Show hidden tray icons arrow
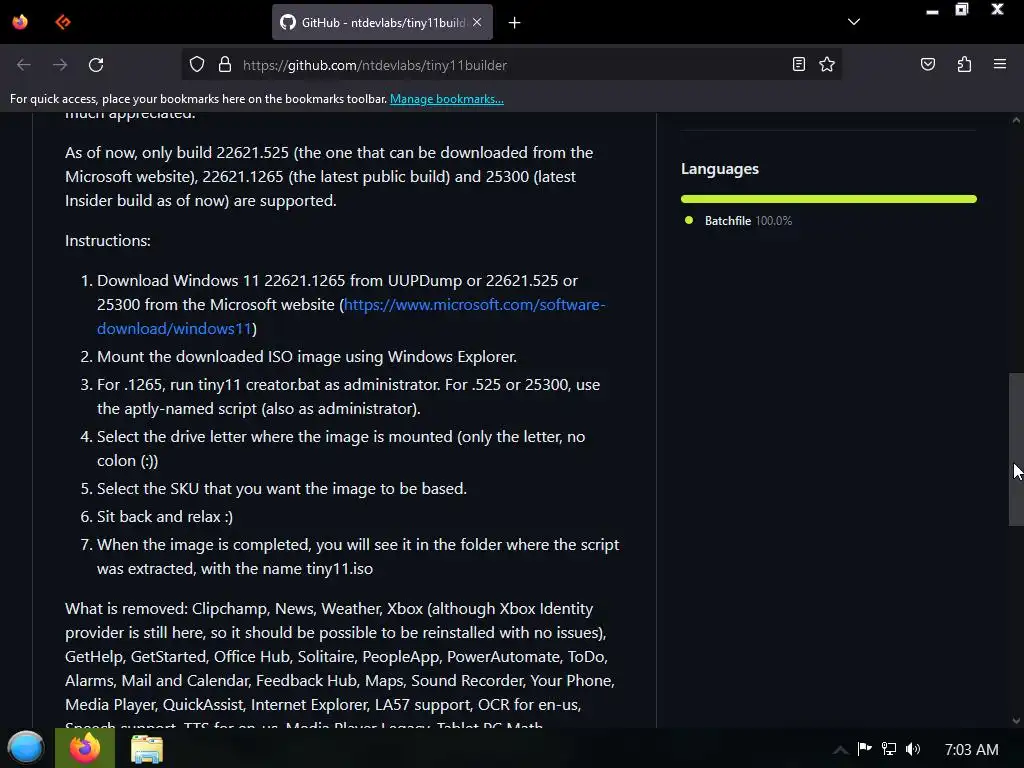This screenshot has height=768, width=1024. [840, 749]
